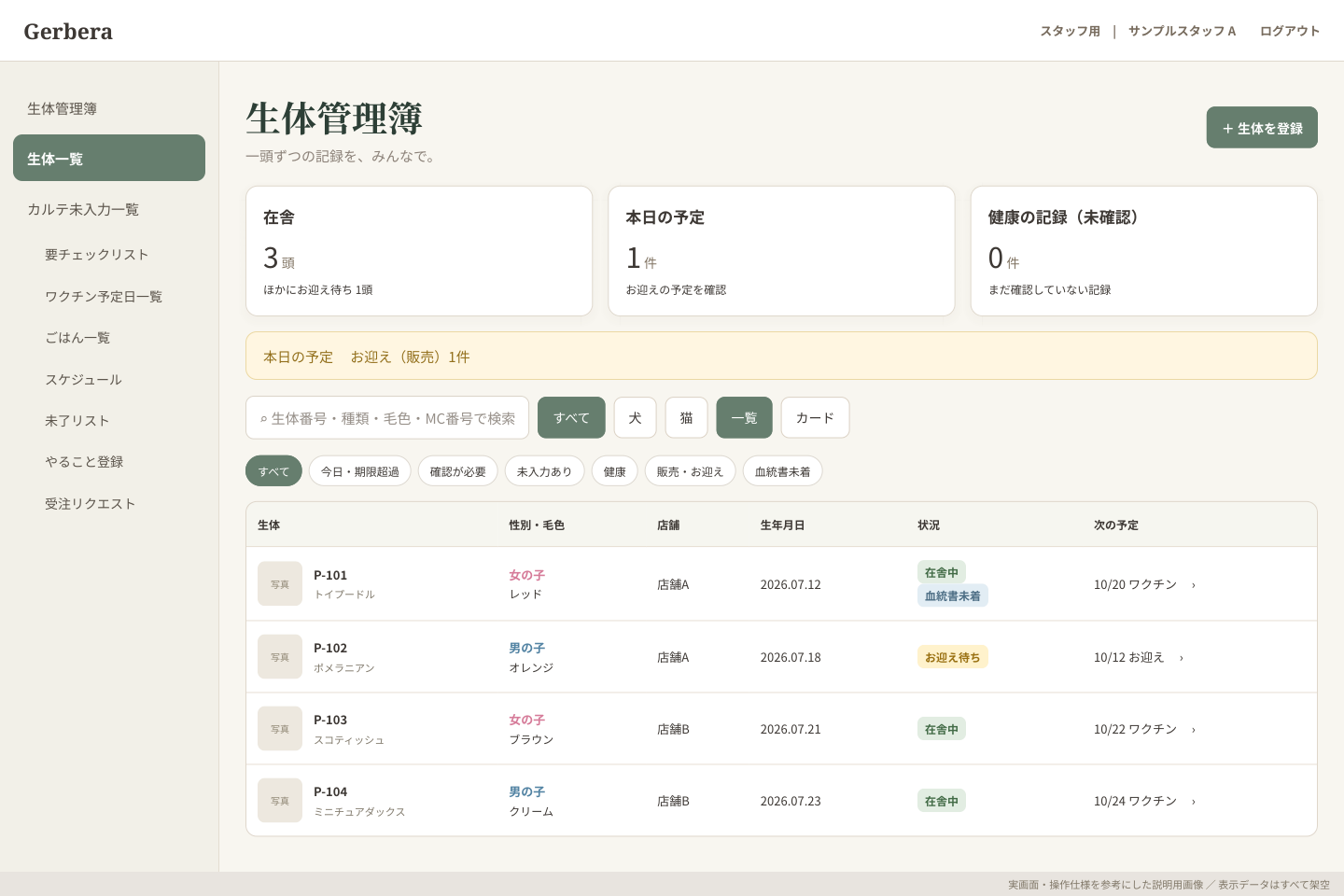The image size is (1344, 896).
Task: Click the Gerbera logo
Action: [x=68, y=32]
